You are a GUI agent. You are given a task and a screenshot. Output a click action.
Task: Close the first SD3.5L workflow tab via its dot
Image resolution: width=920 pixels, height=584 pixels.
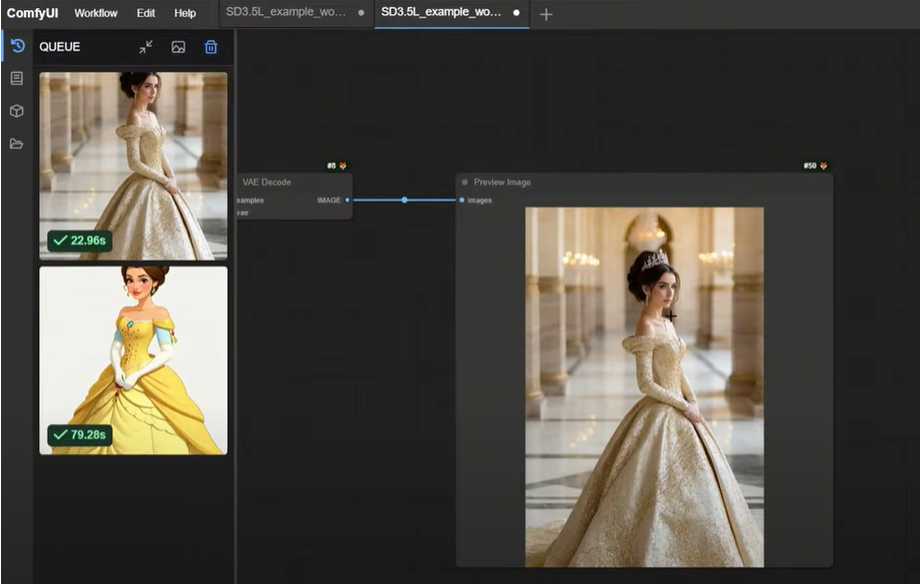pos(361,12)
